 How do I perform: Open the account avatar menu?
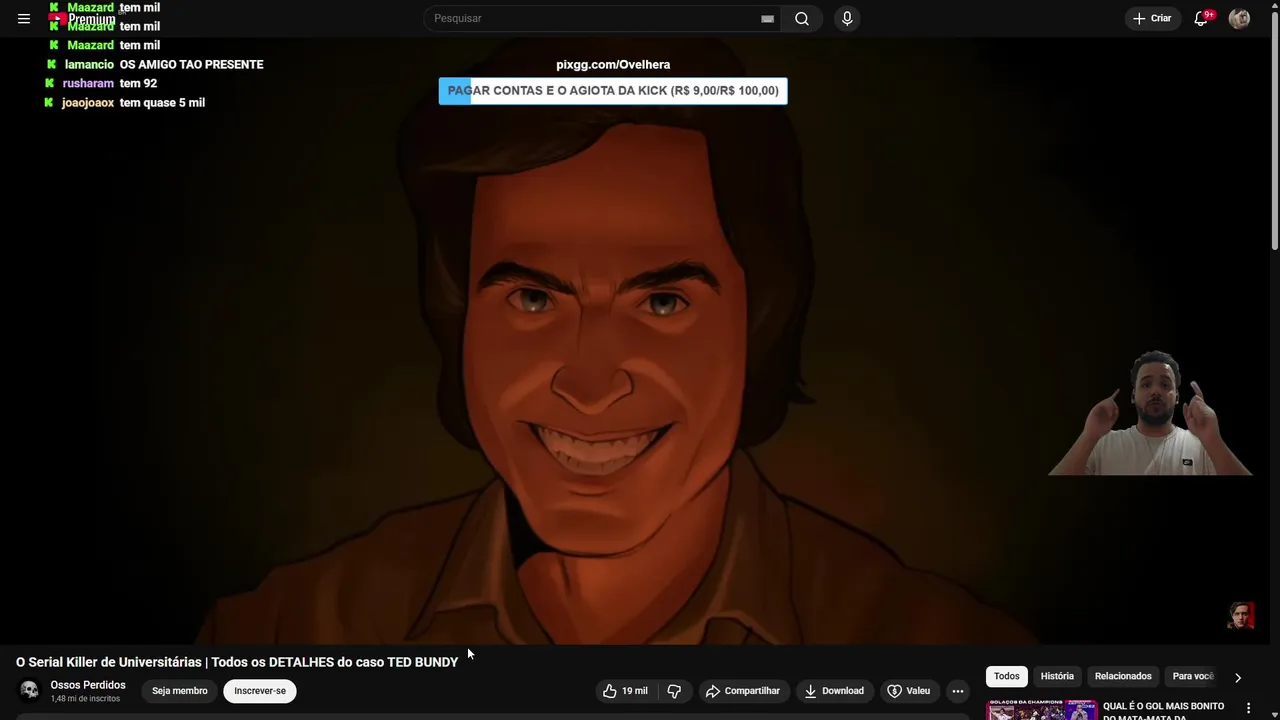tap(1239, 18)
